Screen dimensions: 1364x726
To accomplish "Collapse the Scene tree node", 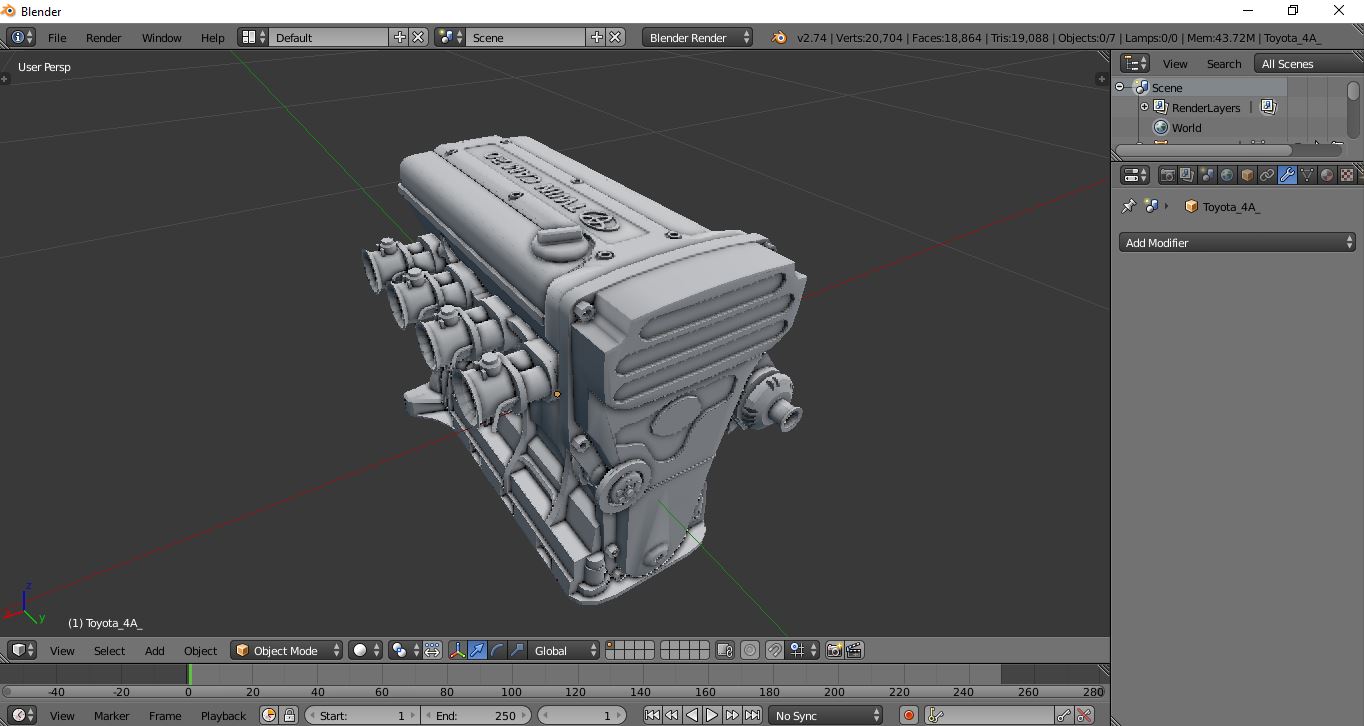I will (1120, 87).
